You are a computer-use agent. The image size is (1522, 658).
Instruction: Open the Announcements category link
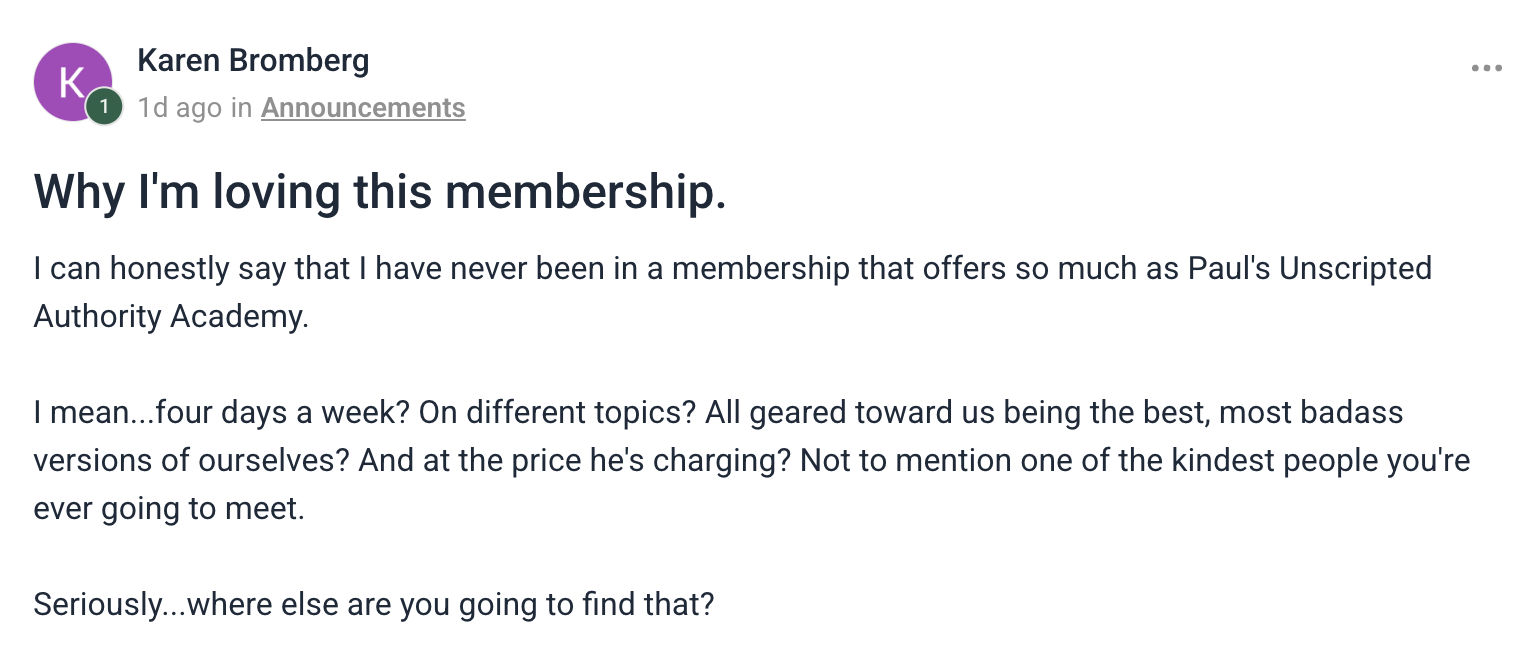point(363,108)
